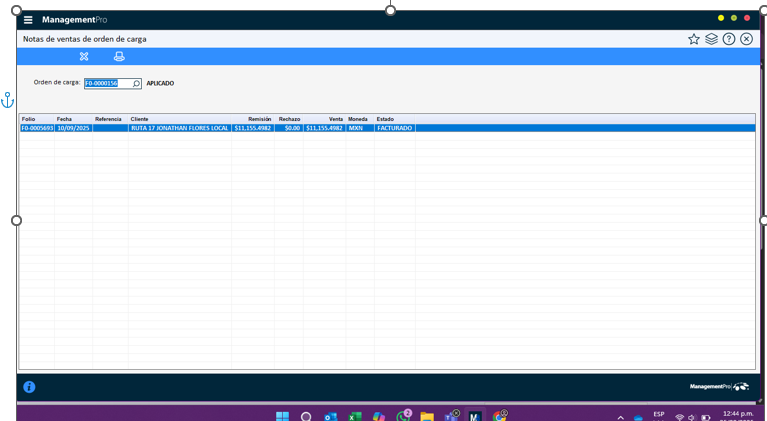Open help with the question mark icon
Image resolution: width=767 pixels, height=421 pixels.
(729, 39)
